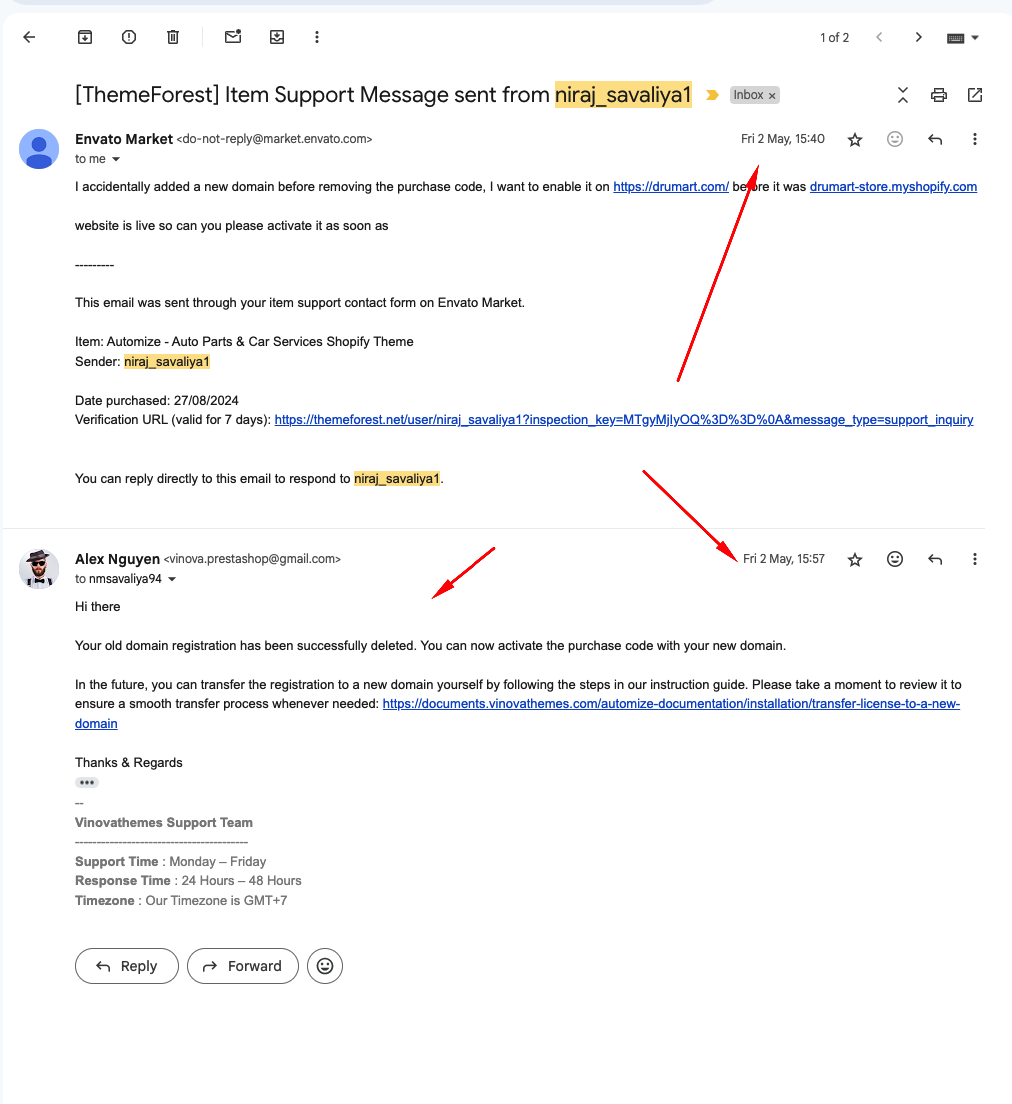Viewport: 1012px width, 1104px height.
Task: Delete the conversation with trash icon
Action: tap(173, 37)
